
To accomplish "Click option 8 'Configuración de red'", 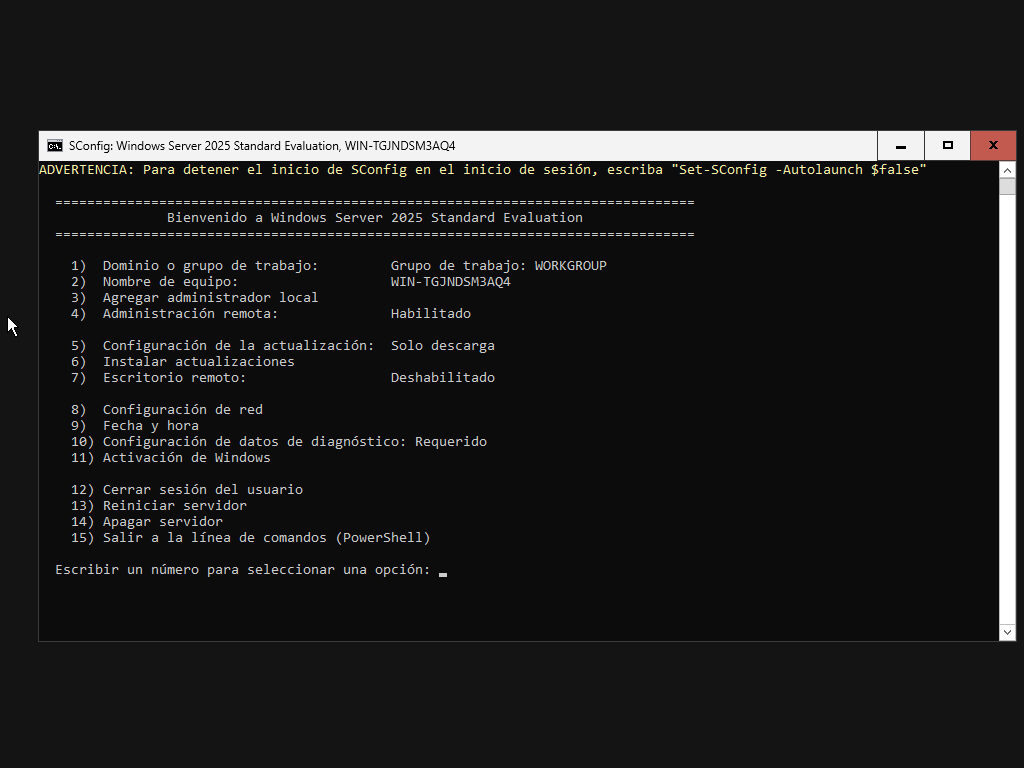I will (167, 409).
